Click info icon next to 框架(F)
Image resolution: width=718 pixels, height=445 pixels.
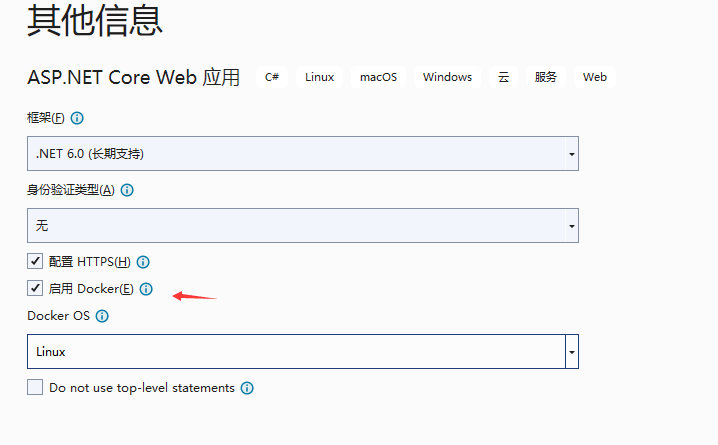pyautogui.click(x=77, y=118)
